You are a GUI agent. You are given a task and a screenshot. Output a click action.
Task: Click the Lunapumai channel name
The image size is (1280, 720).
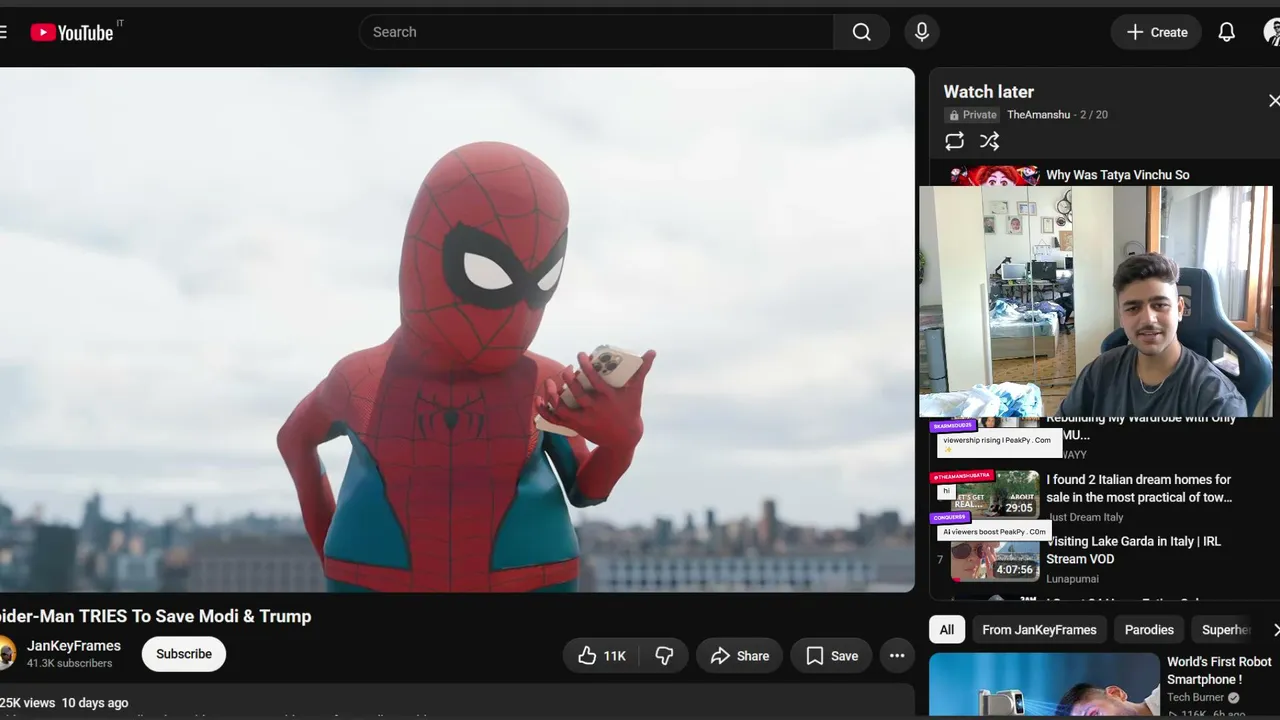point(1072,579)
